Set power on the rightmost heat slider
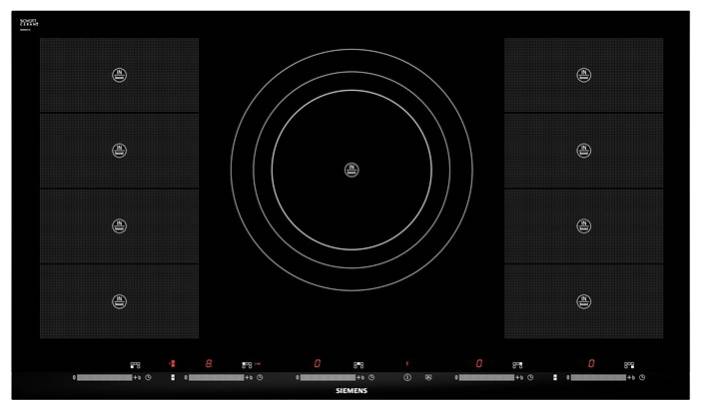The image size is (701, 410). coord(598,378)
